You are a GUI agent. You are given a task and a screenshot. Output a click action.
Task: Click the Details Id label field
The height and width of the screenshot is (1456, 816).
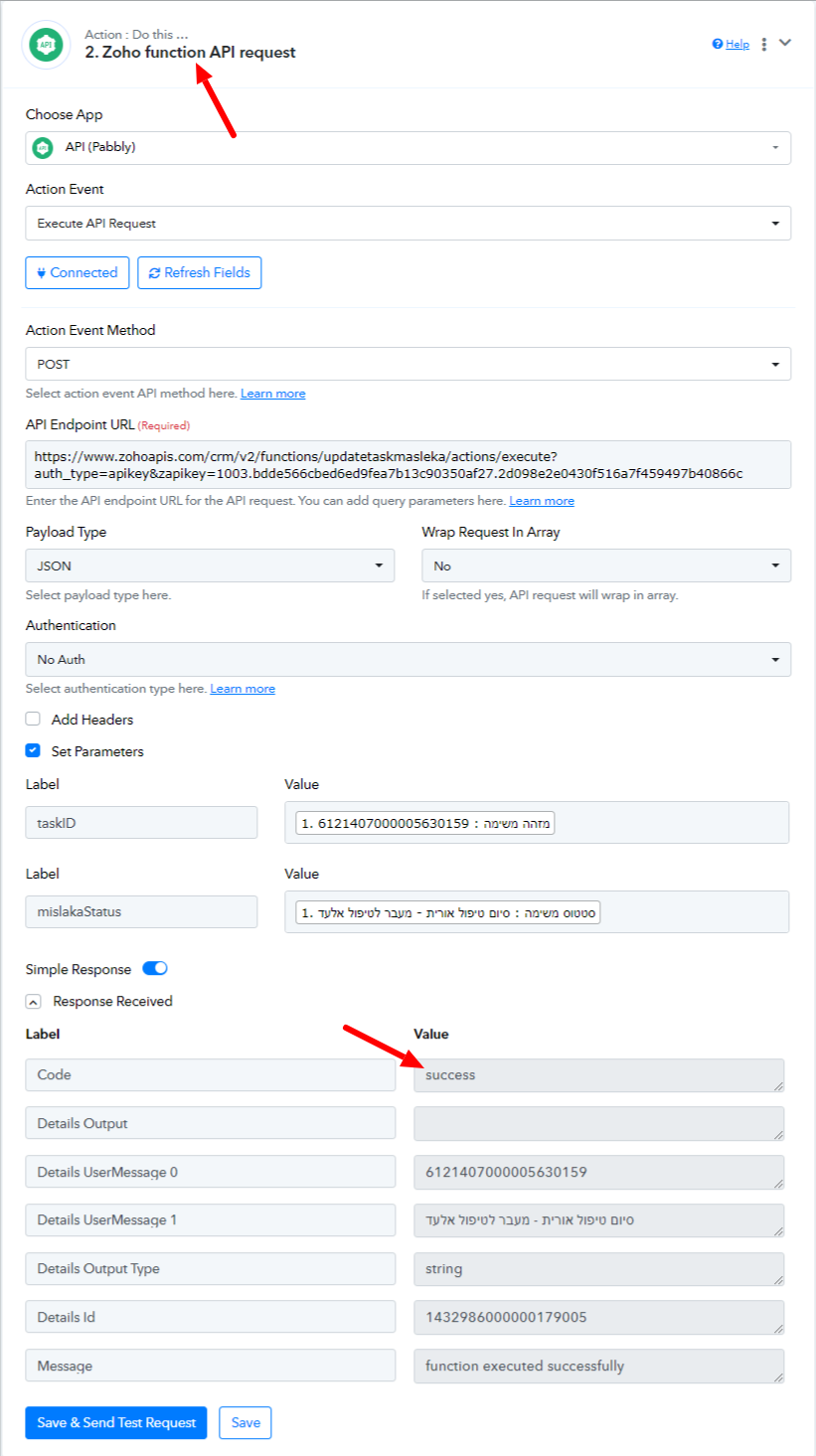tap(211, 1317)
